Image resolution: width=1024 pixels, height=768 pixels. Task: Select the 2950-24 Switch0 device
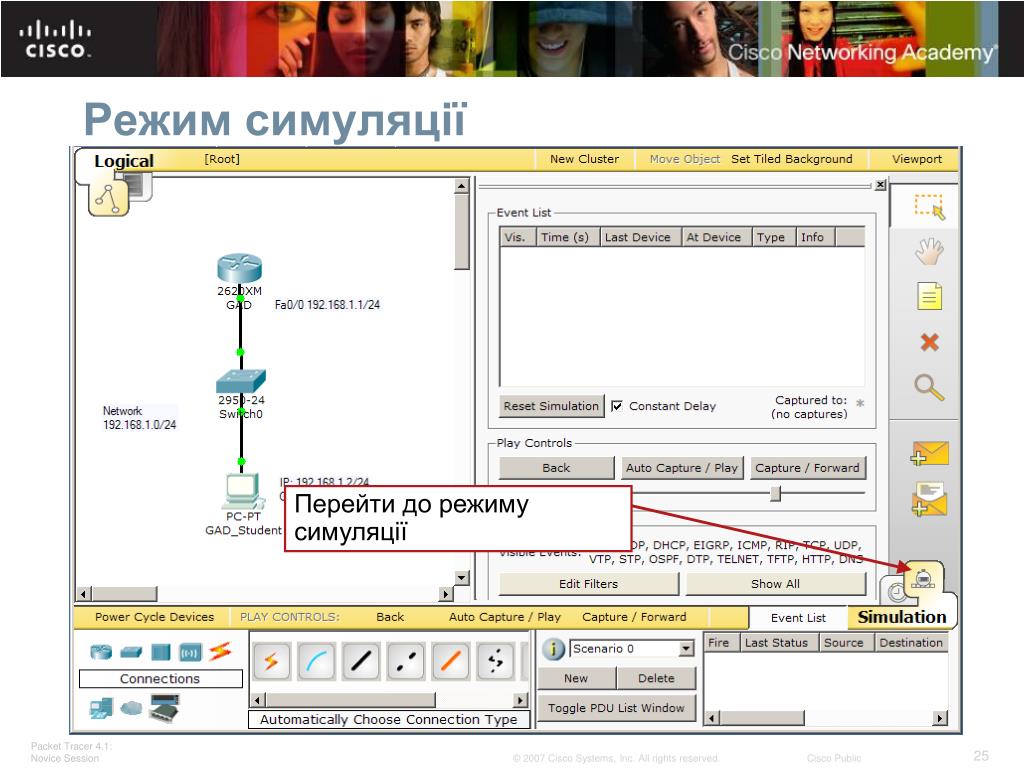pos(241,380)
